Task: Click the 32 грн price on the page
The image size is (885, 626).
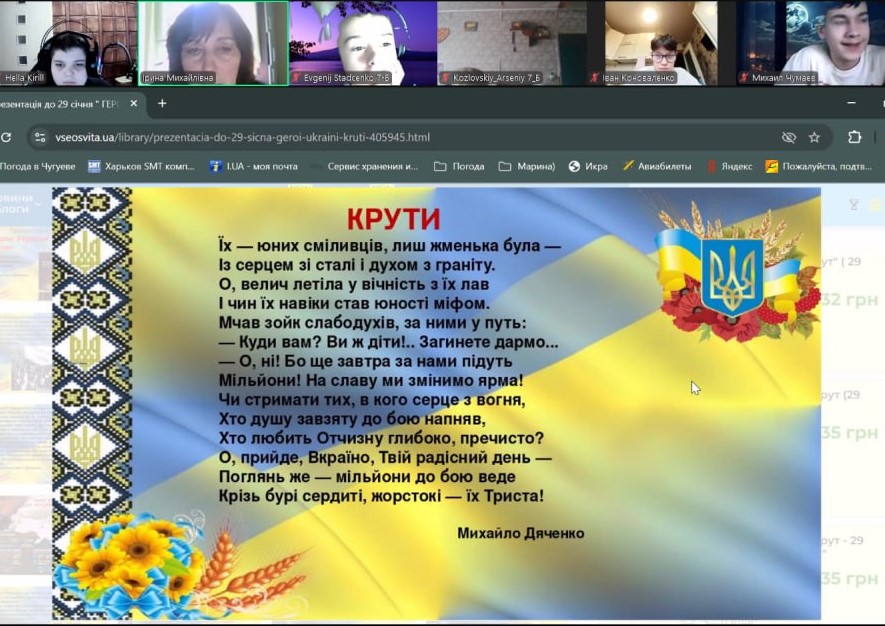Action: tap(849, 300)
